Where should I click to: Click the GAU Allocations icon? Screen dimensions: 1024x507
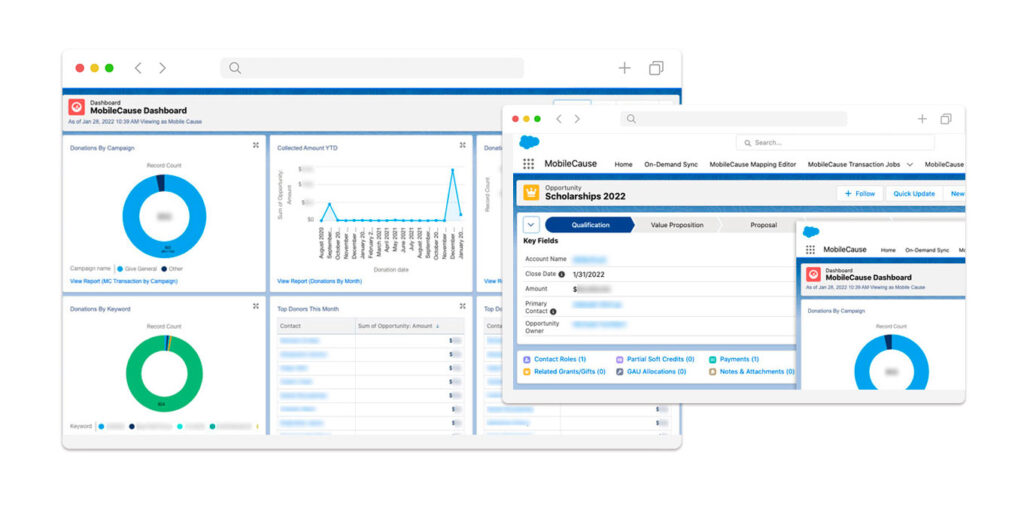[620, 371]
